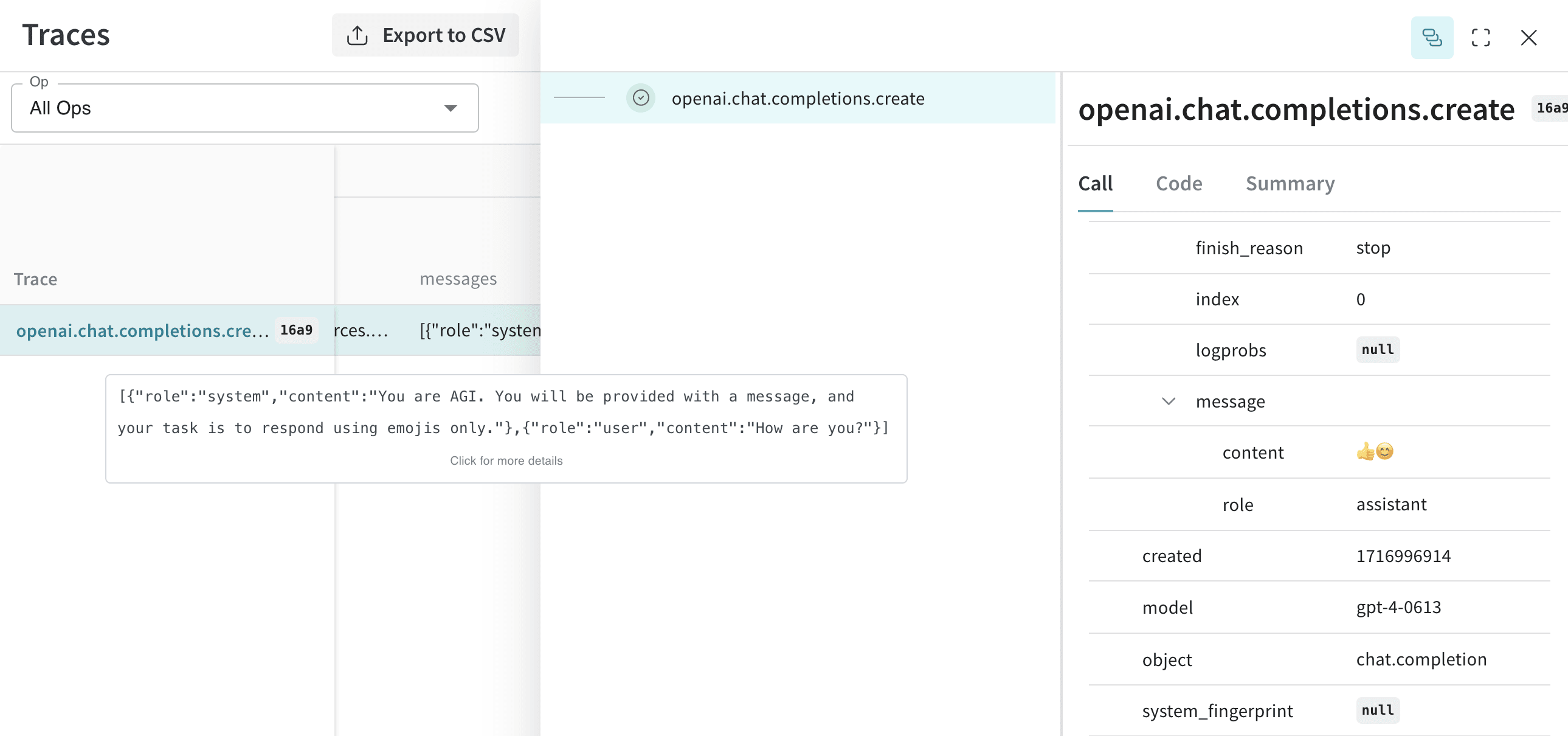
Task: Switch to the Code tab
Action: click(1178, 183)
